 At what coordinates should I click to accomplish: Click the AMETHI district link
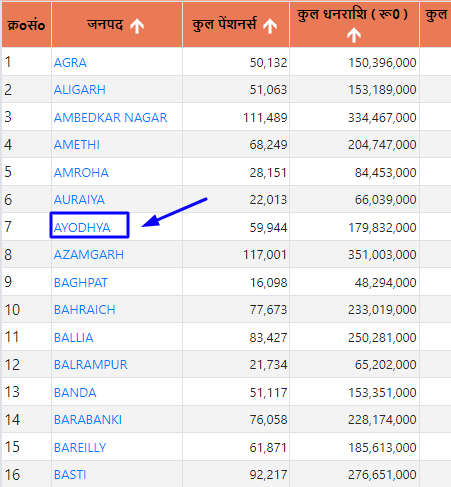coord(77,145)
